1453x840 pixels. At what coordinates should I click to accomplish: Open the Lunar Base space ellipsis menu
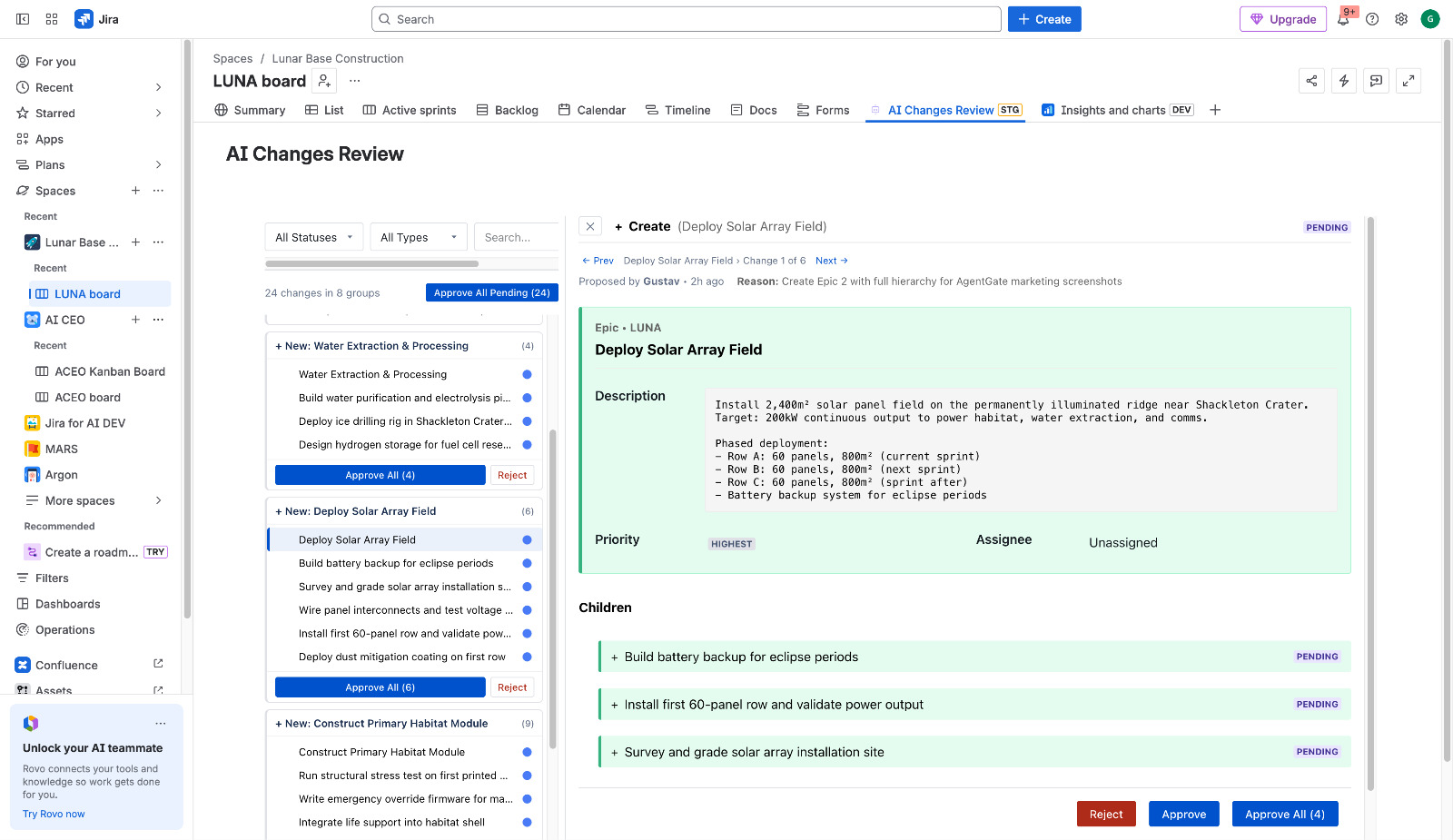pyautogui.click(x=158, y=242)
